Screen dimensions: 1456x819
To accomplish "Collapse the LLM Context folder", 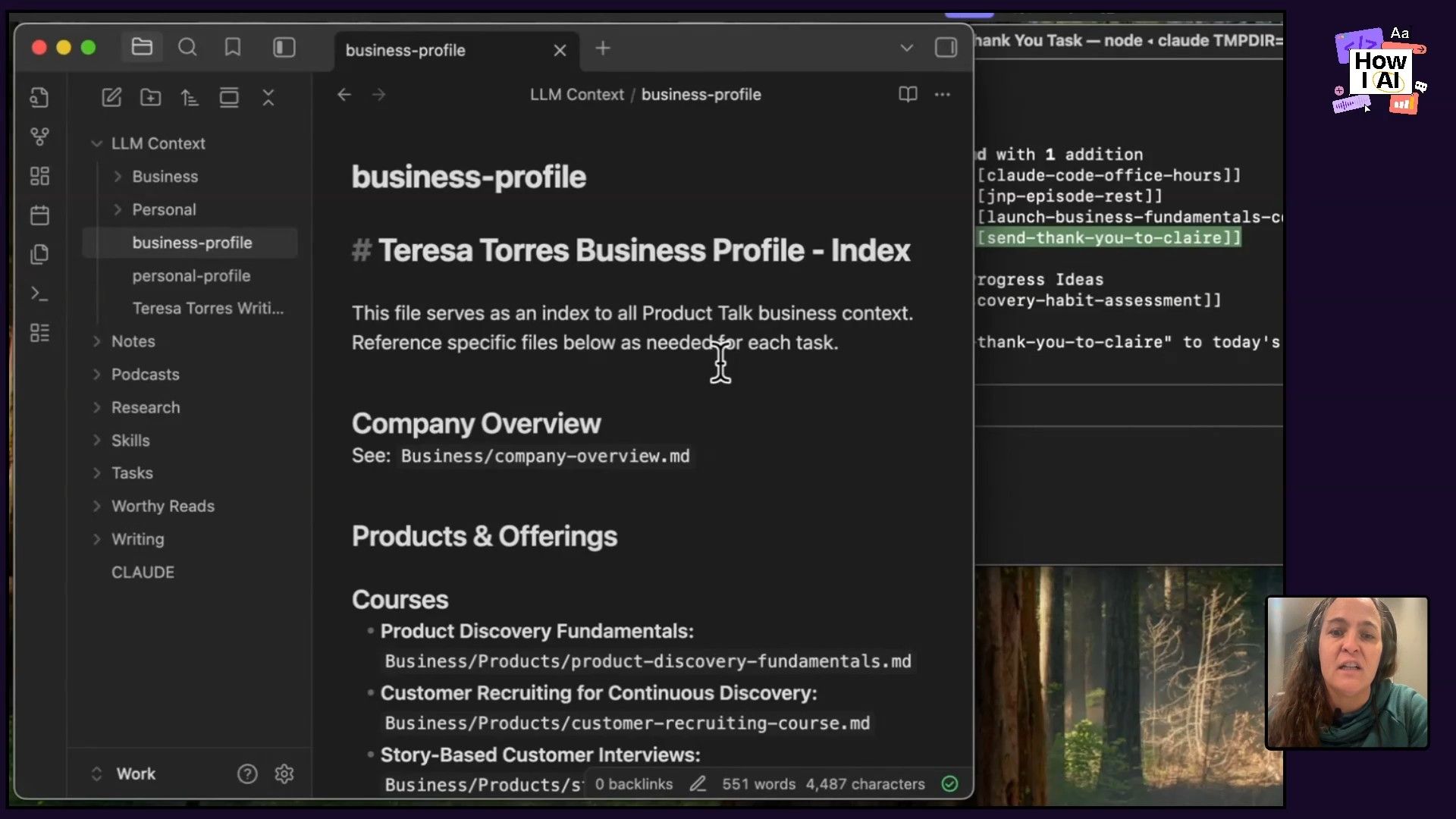I will click(96, 143).
